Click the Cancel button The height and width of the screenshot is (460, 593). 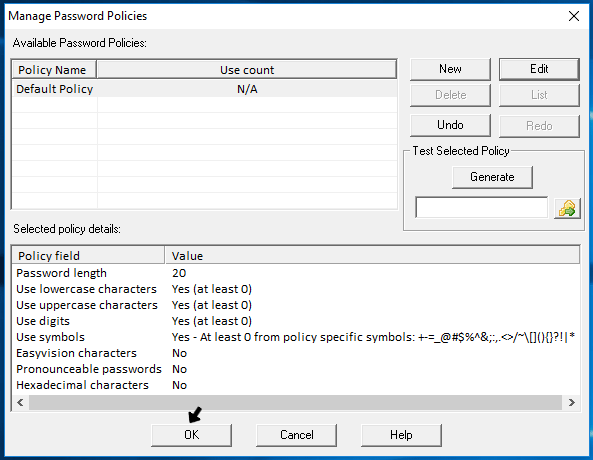(296, 435)
